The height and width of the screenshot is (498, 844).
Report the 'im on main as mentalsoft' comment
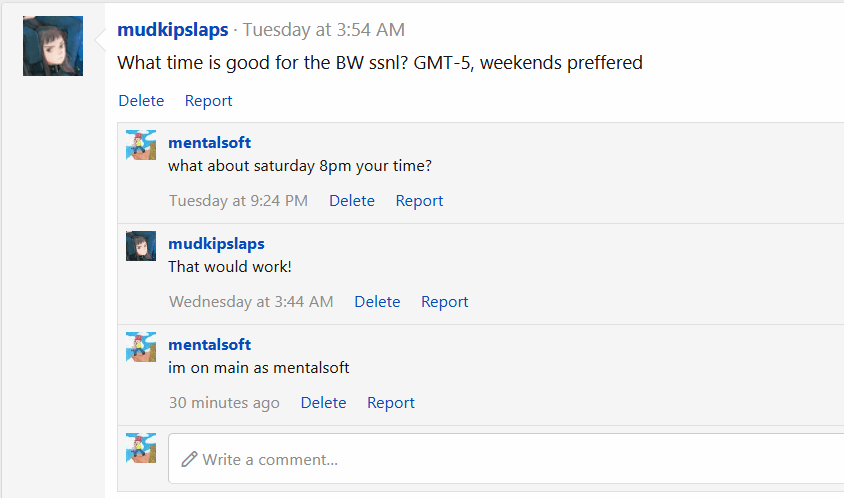(x=390, y=402)
